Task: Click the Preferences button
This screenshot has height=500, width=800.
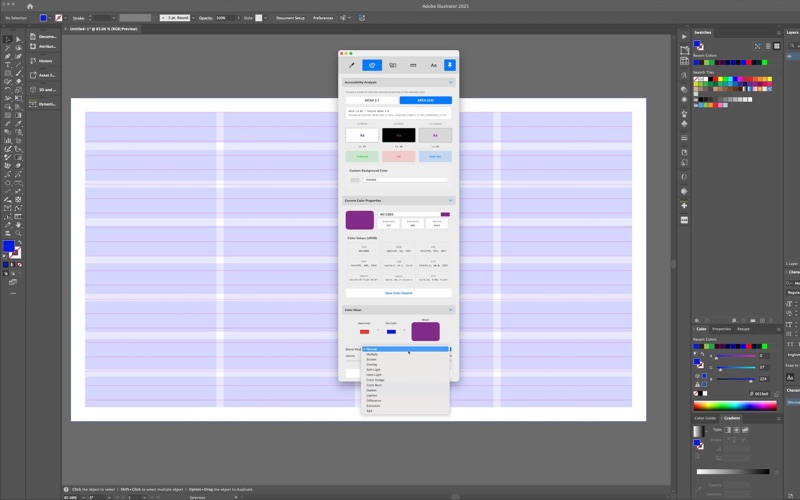Action: point(323,18)
